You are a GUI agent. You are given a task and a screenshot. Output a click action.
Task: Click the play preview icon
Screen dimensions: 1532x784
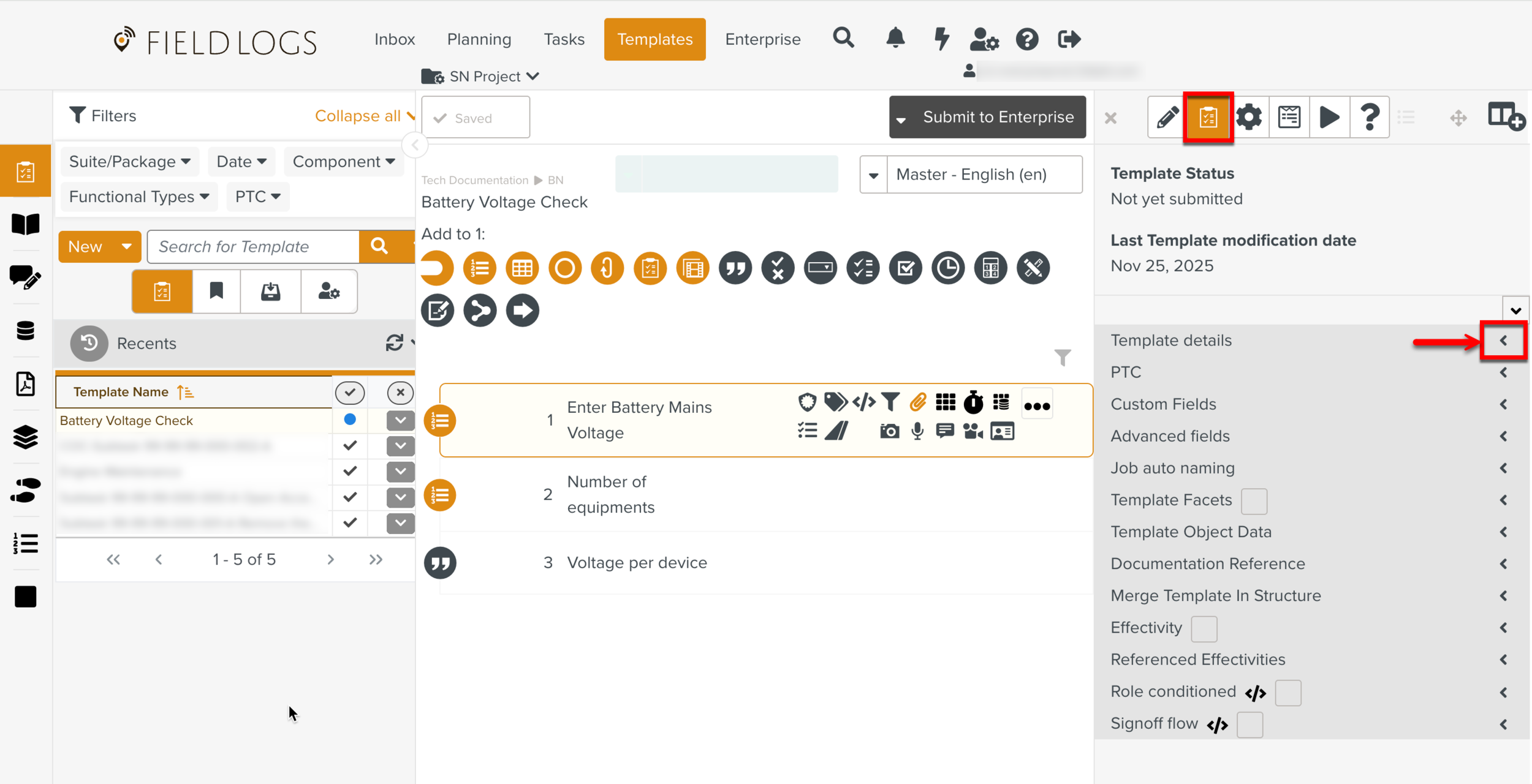pyautogui.click(x=1329, y=117)
